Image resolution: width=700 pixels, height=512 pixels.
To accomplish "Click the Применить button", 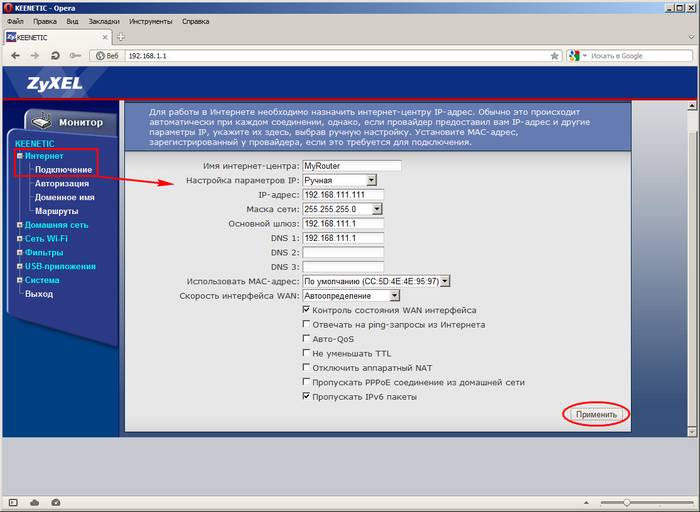I will click(596, 414).
